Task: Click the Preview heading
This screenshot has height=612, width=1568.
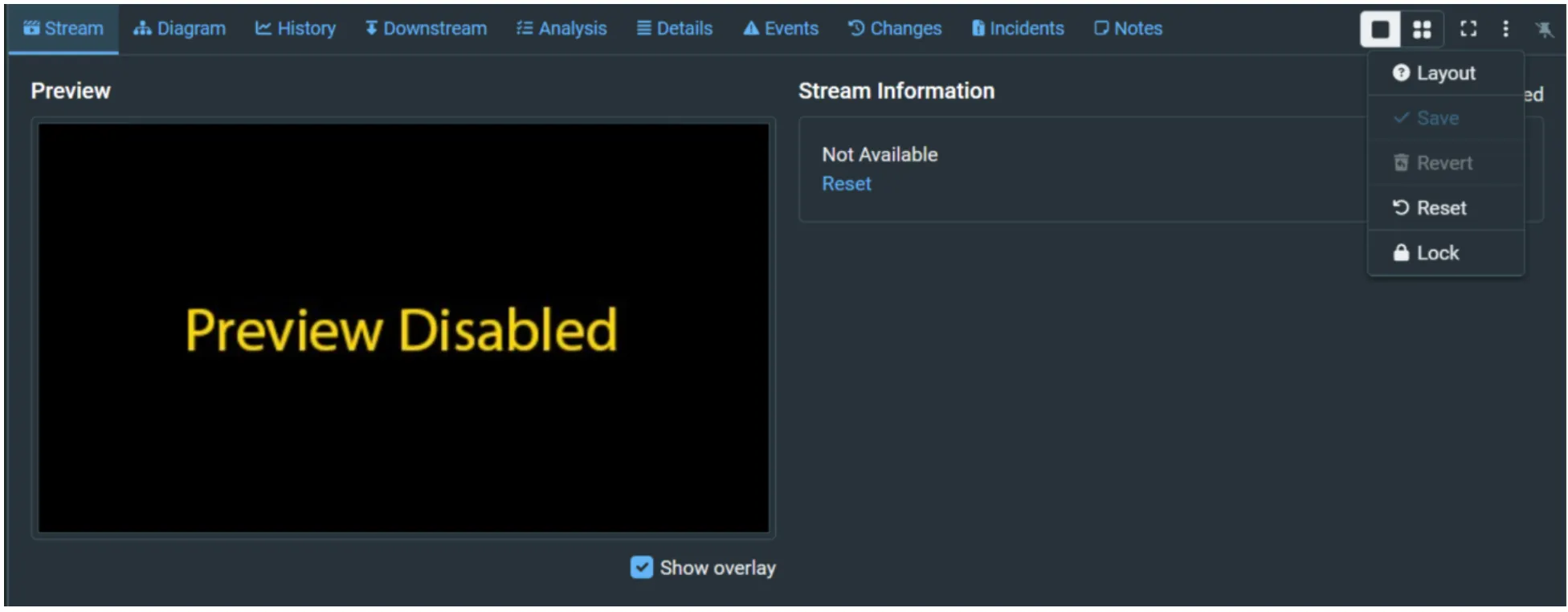Action: pos(71,91)
